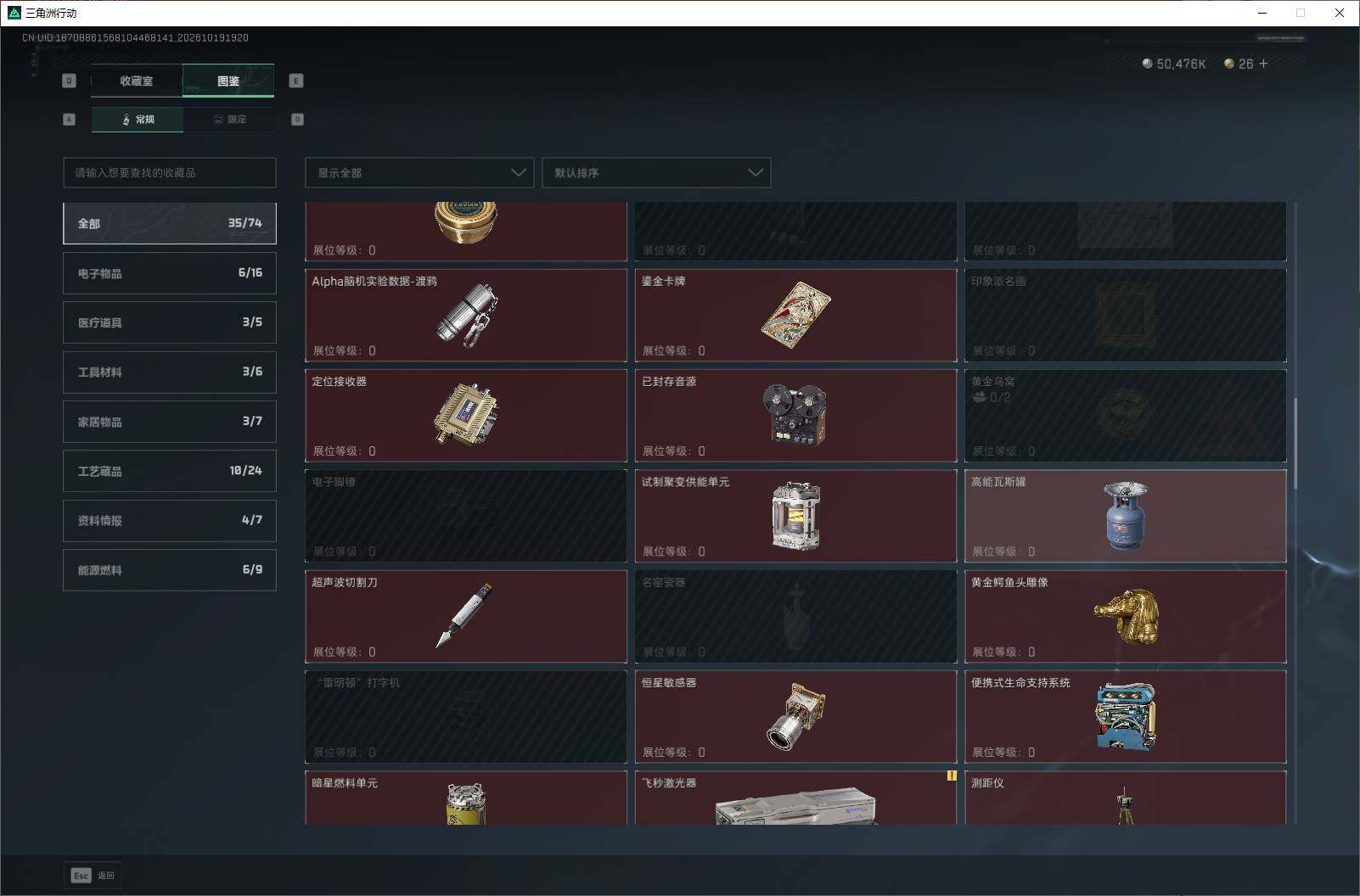Click the Esc 返回 back button
Image resolution: width=1360 pixels, height=896 pixels.
point(93,876)
